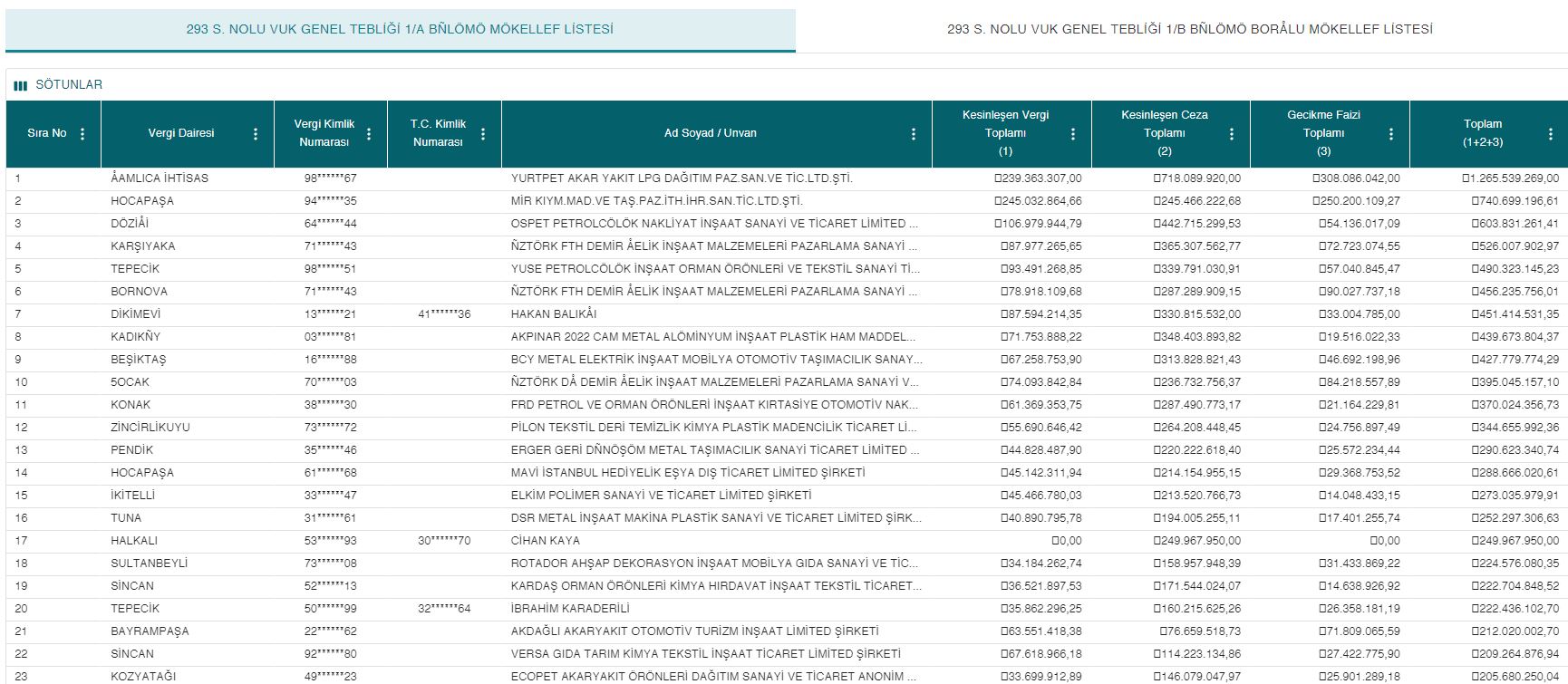Click the KONAK tax office cell

click(x=131, y=405)
